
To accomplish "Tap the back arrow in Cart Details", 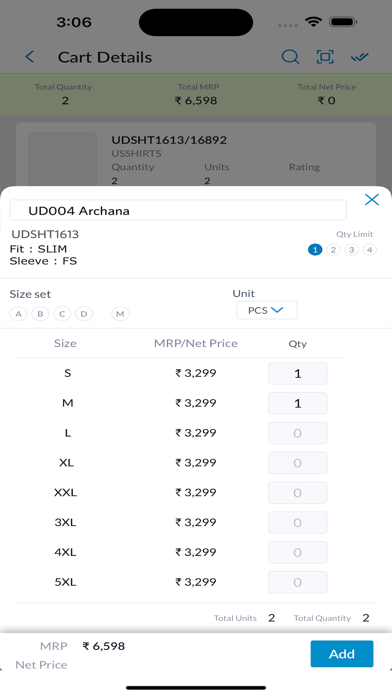I will tap(30, 57).
